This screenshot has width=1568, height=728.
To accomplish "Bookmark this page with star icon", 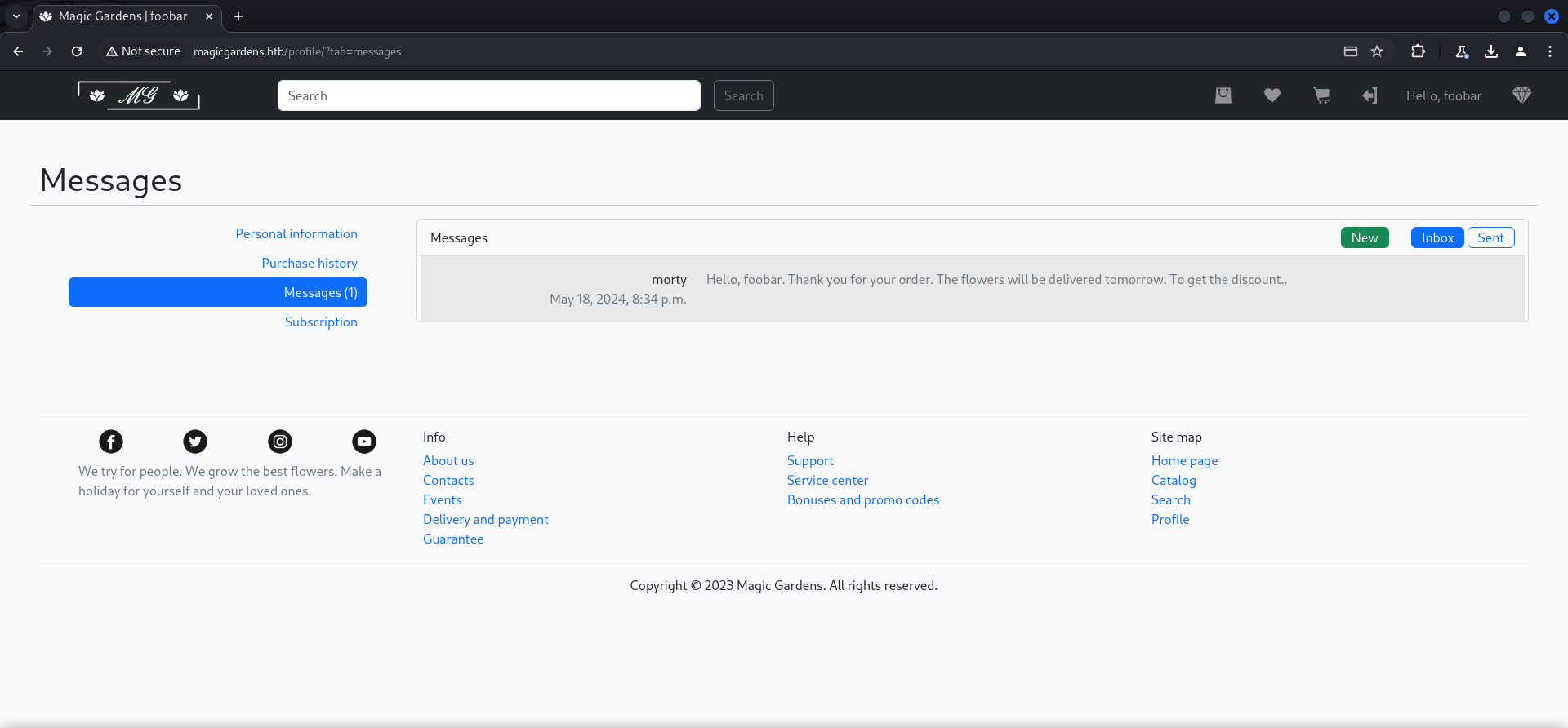I will point(1377,51).
